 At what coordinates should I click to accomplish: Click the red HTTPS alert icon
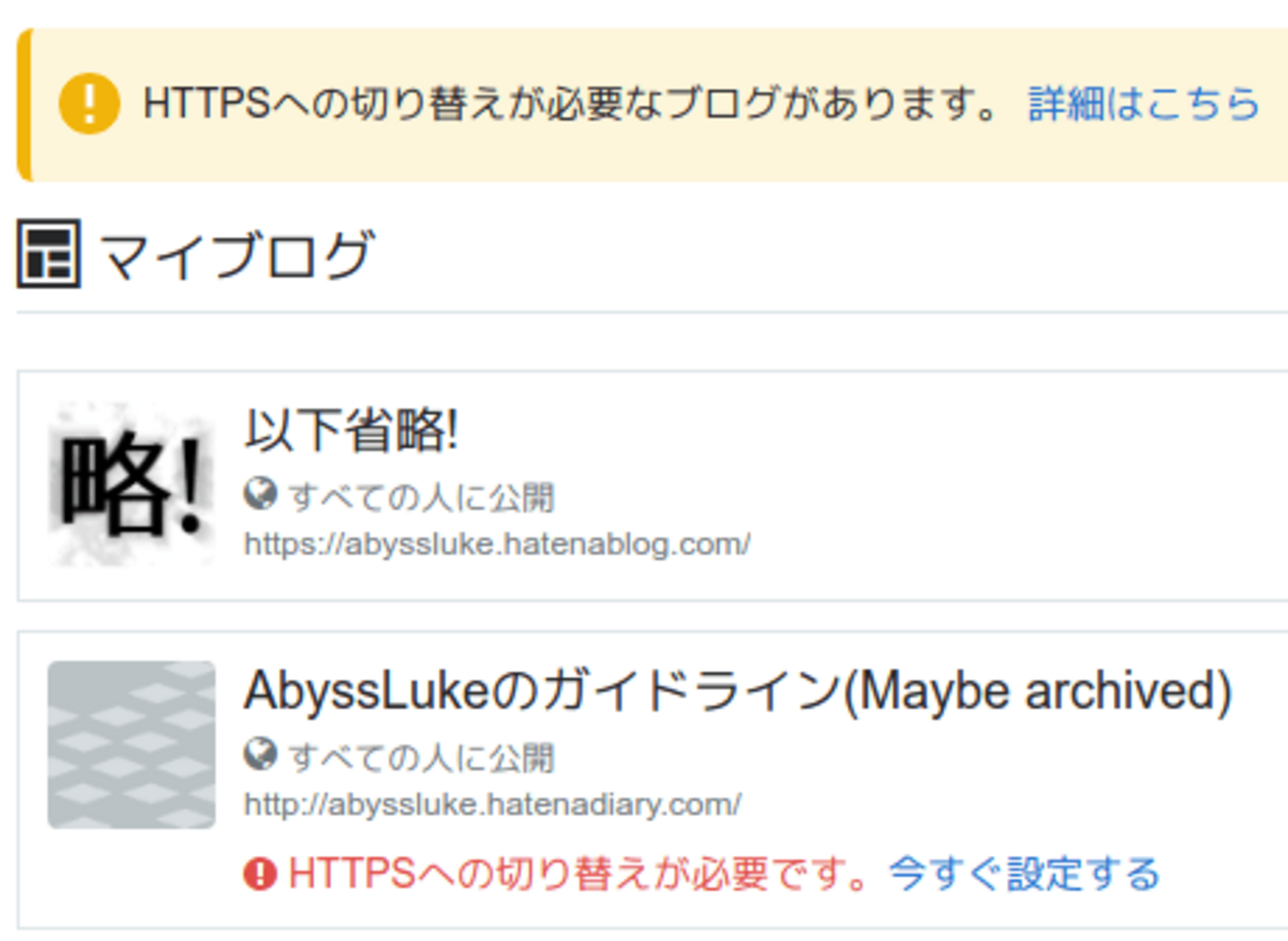(260, 874)
